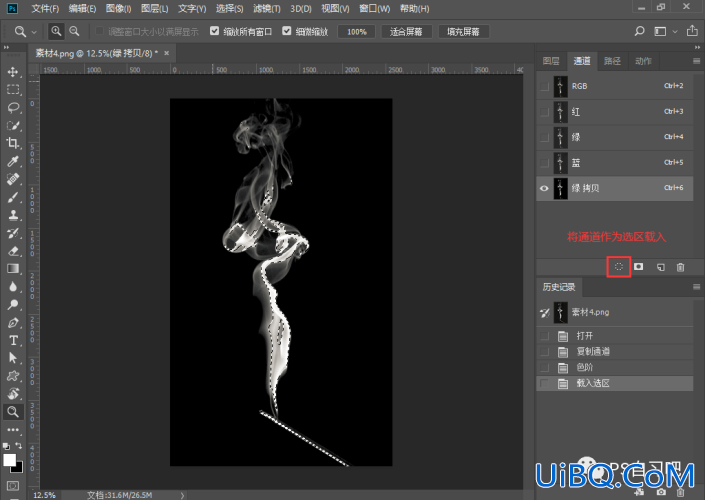Toggle Quick Mask mode

tap(13, 486)
